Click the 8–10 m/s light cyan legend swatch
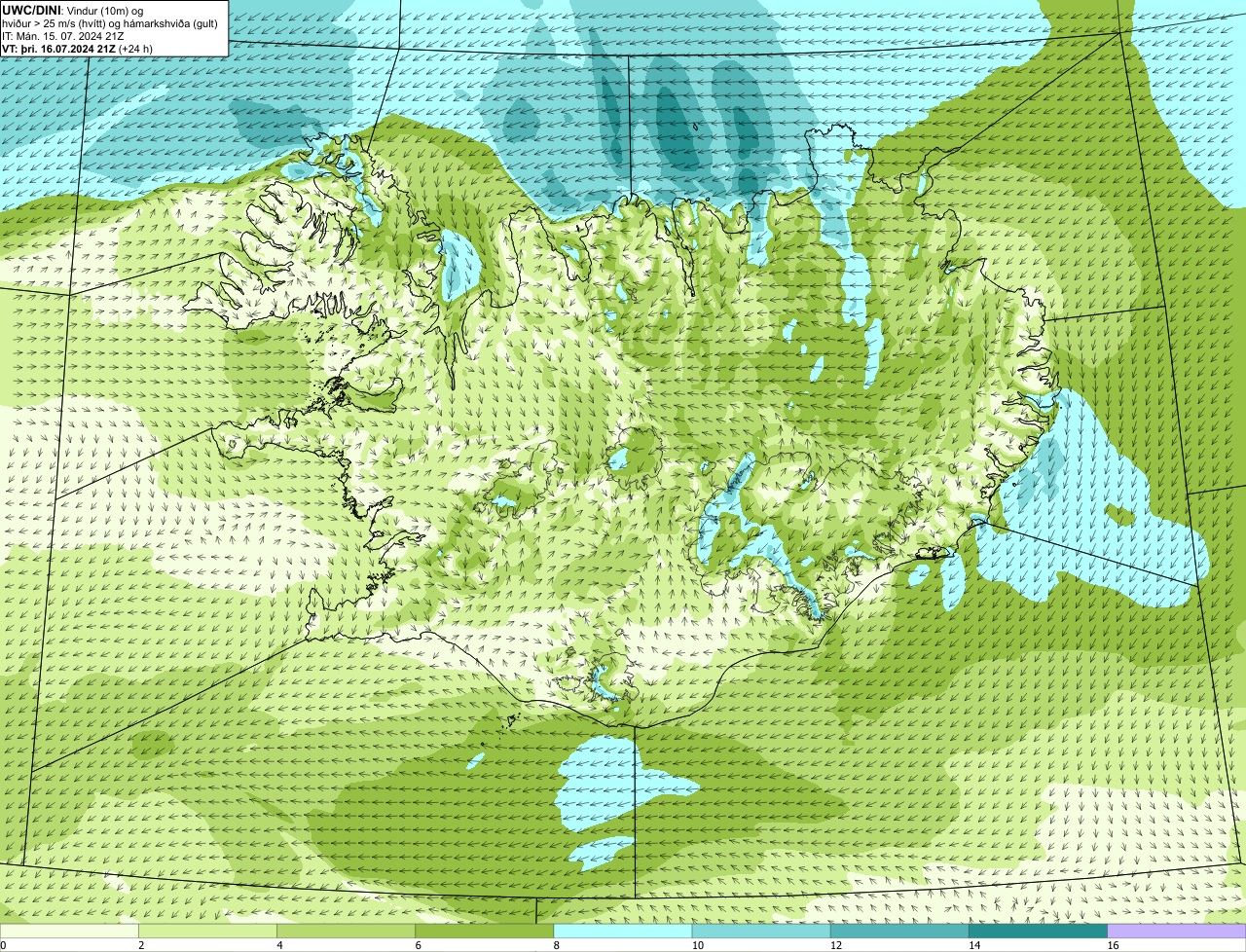This screenshot has height=952, width=1246. click(x=623, y=932)
